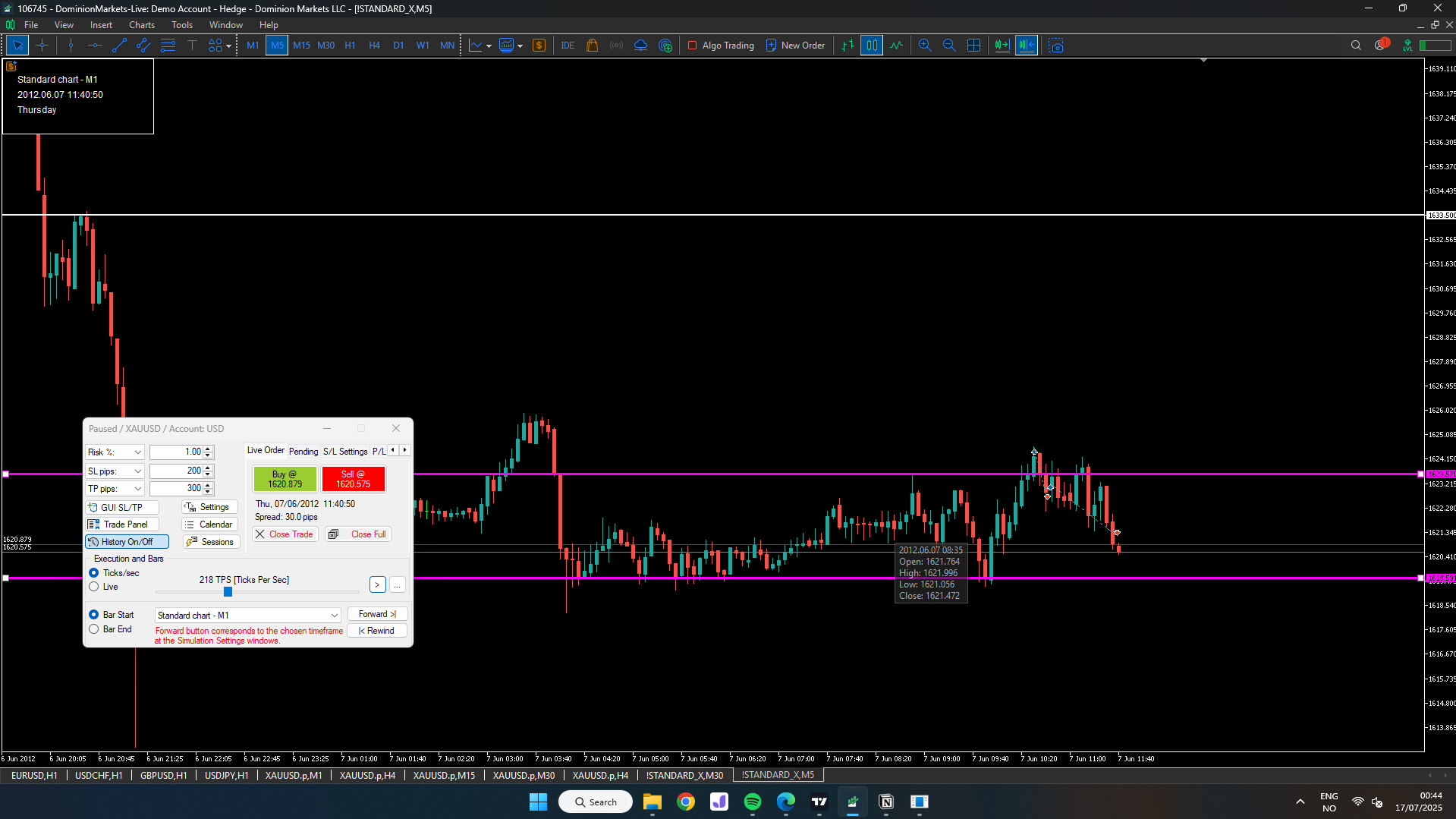Switch to the S/L Settings tab
Viewport: 1456px width, 819px height.
point(345,452)
